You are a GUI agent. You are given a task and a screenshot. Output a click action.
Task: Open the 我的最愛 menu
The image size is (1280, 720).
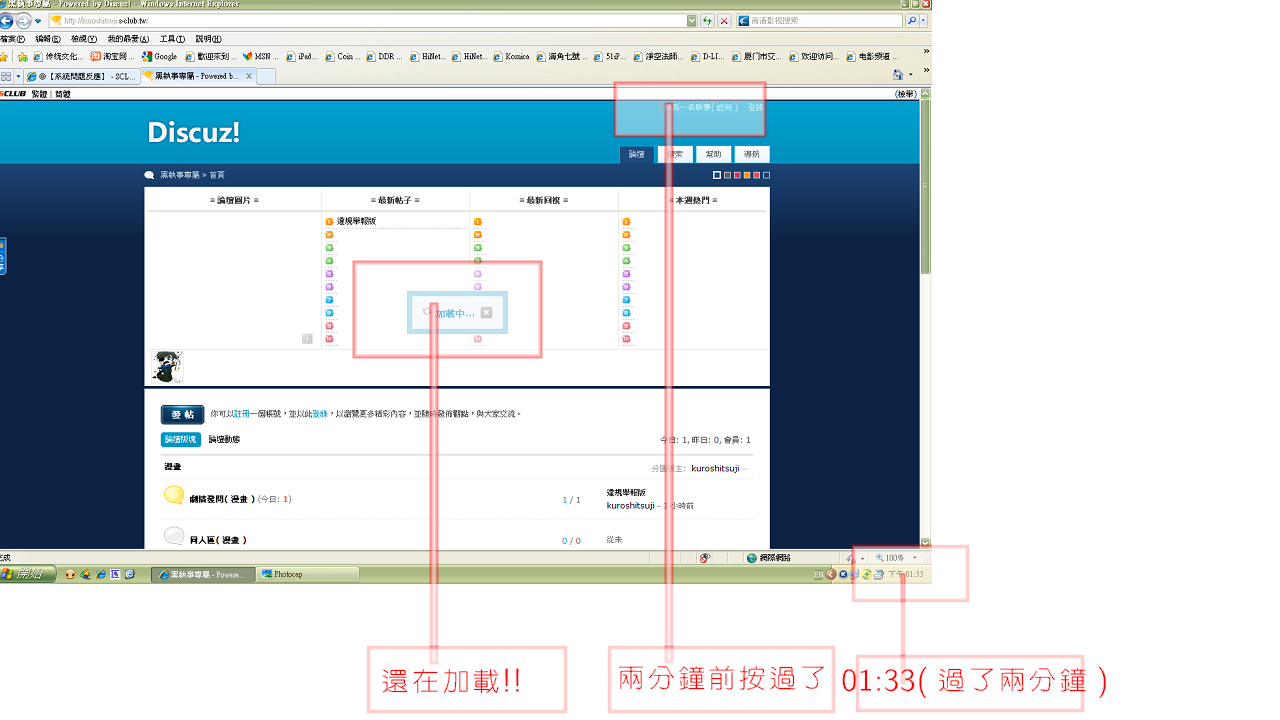tap(128, 39)
